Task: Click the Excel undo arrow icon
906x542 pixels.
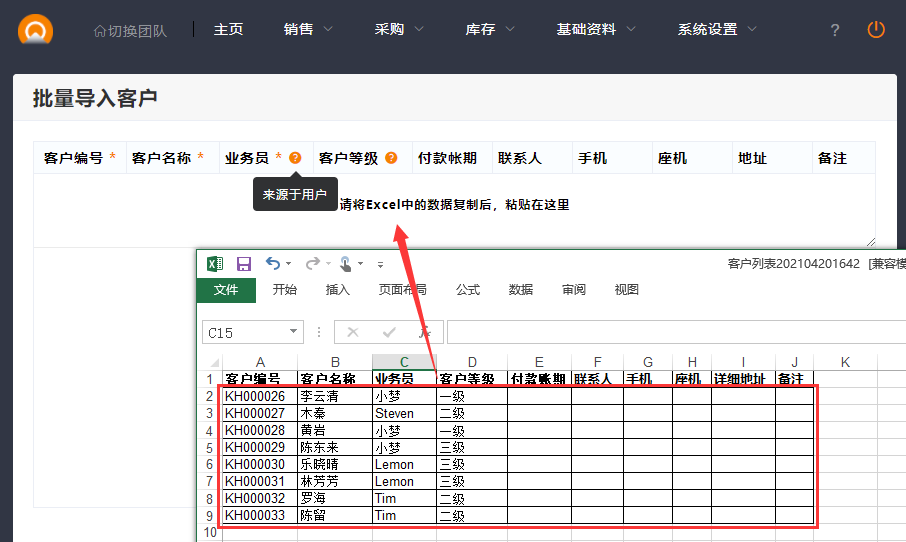Action: [x=273, y=264]
